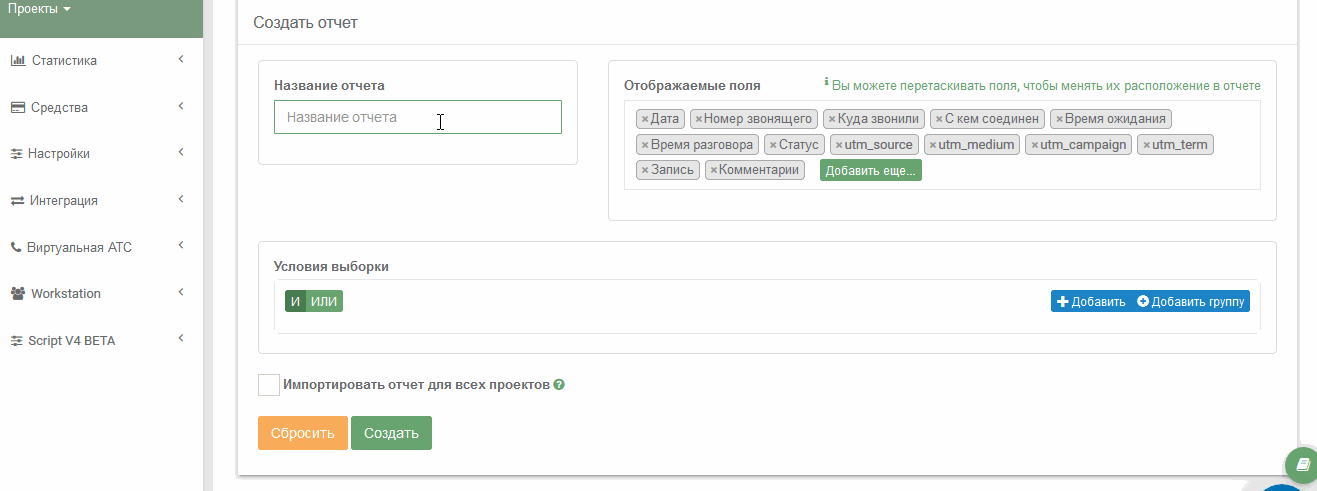Click the Workstation users icon

tap(18, 294)
